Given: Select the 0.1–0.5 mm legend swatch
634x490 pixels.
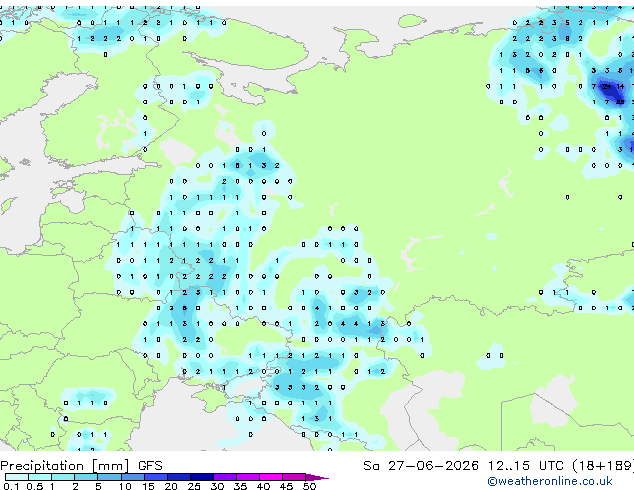Looking at the screenshot, I should pyautogui.click(x=17, y=477).
